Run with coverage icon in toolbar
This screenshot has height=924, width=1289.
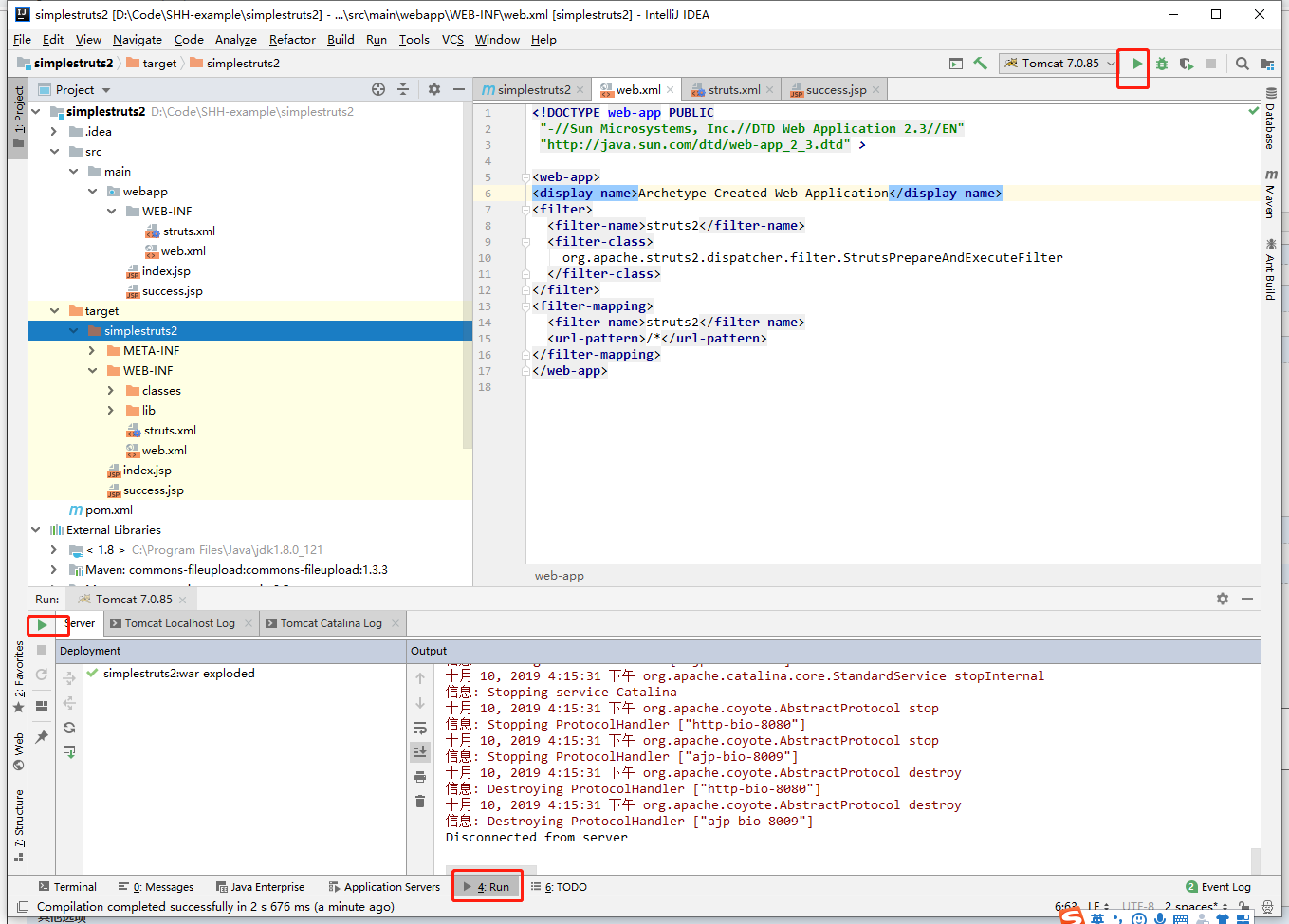pyautogui.click(x=1186, y=64)
